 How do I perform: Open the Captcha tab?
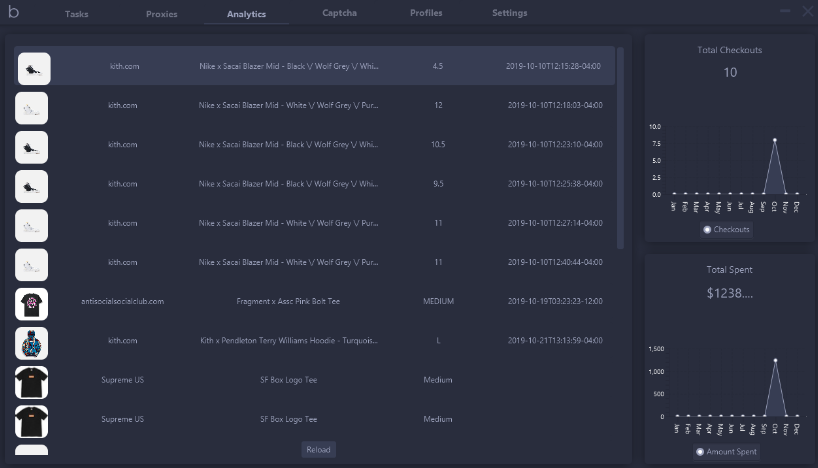click(340, 13)
